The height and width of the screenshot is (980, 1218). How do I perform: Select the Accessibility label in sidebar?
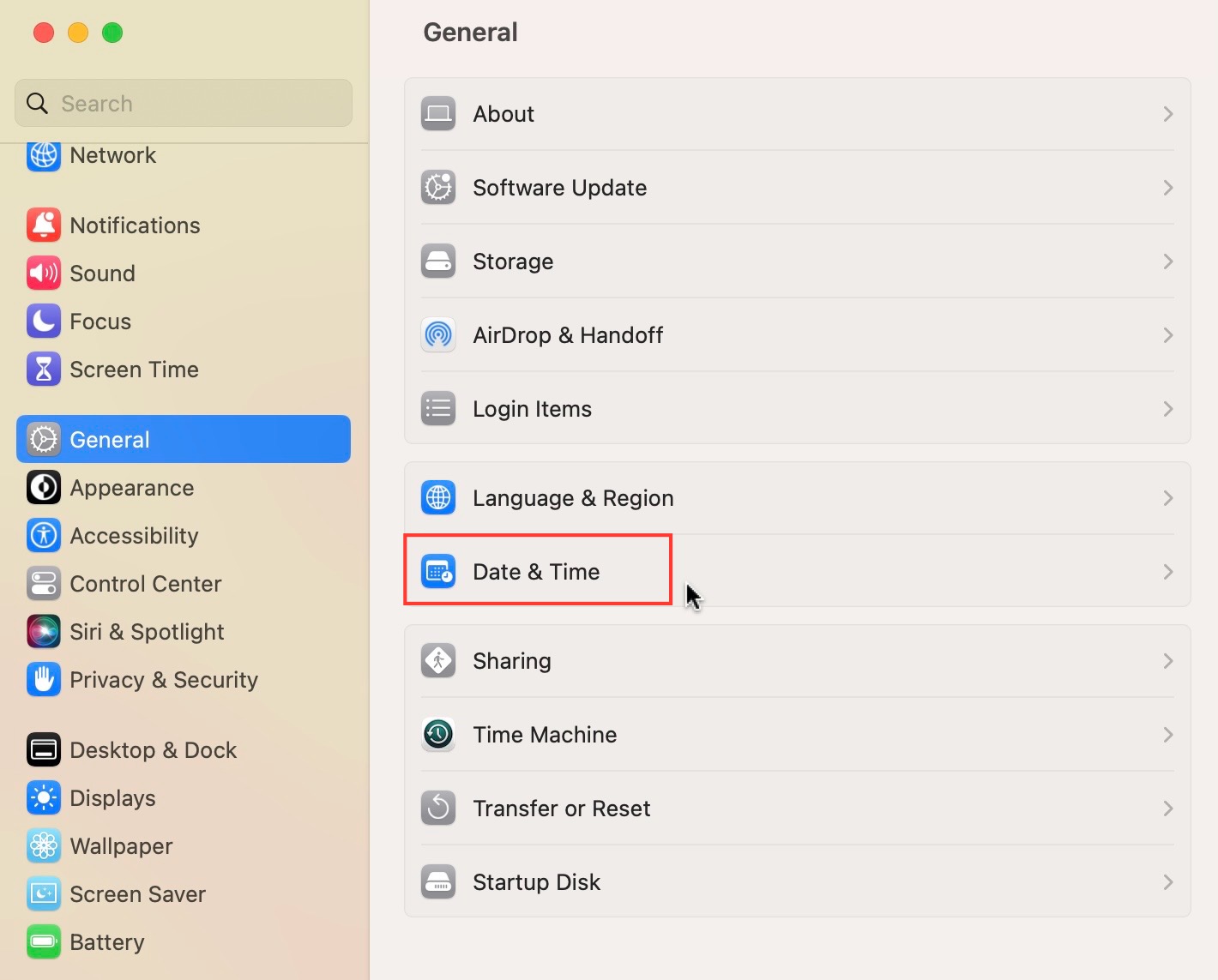click(x=134, y=536)
